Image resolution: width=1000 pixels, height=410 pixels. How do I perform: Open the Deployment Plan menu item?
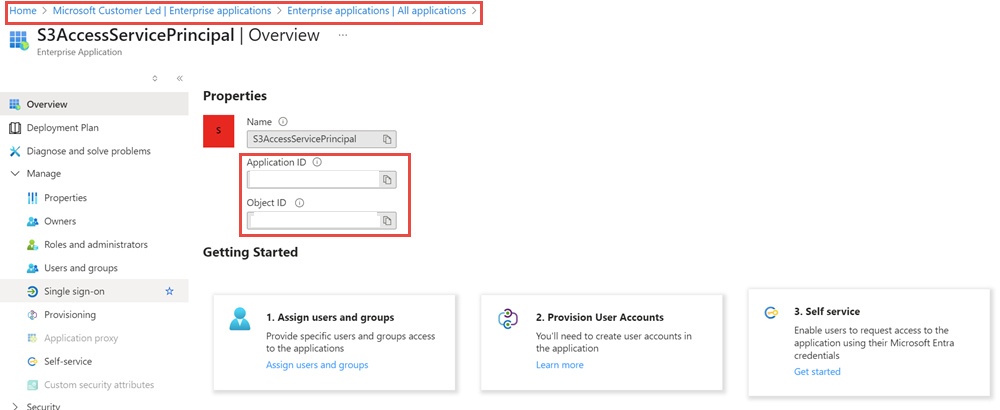[62, 128]
